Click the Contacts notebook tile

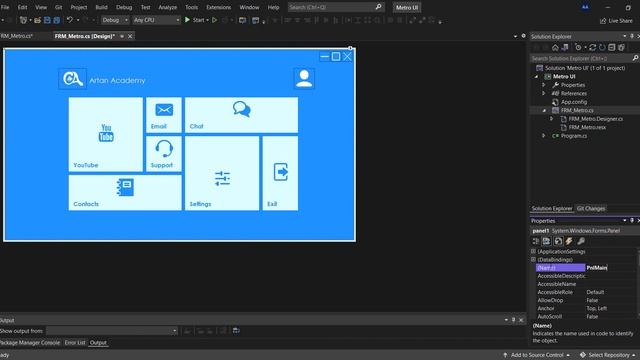pyautogui.click(x=125, y=193)
